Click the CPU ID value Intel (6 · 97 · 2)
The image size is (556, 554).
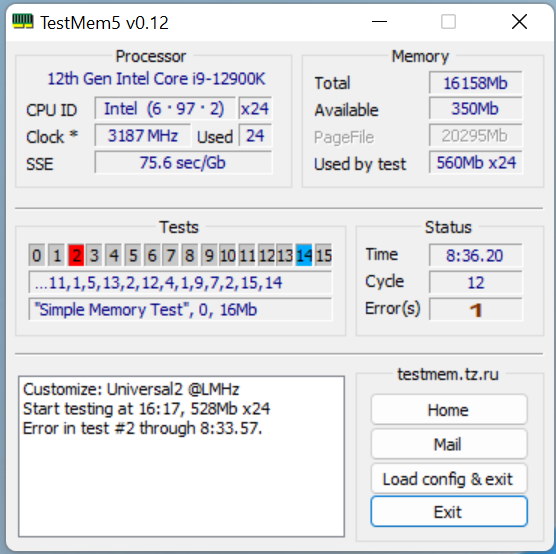click(165, 108)
